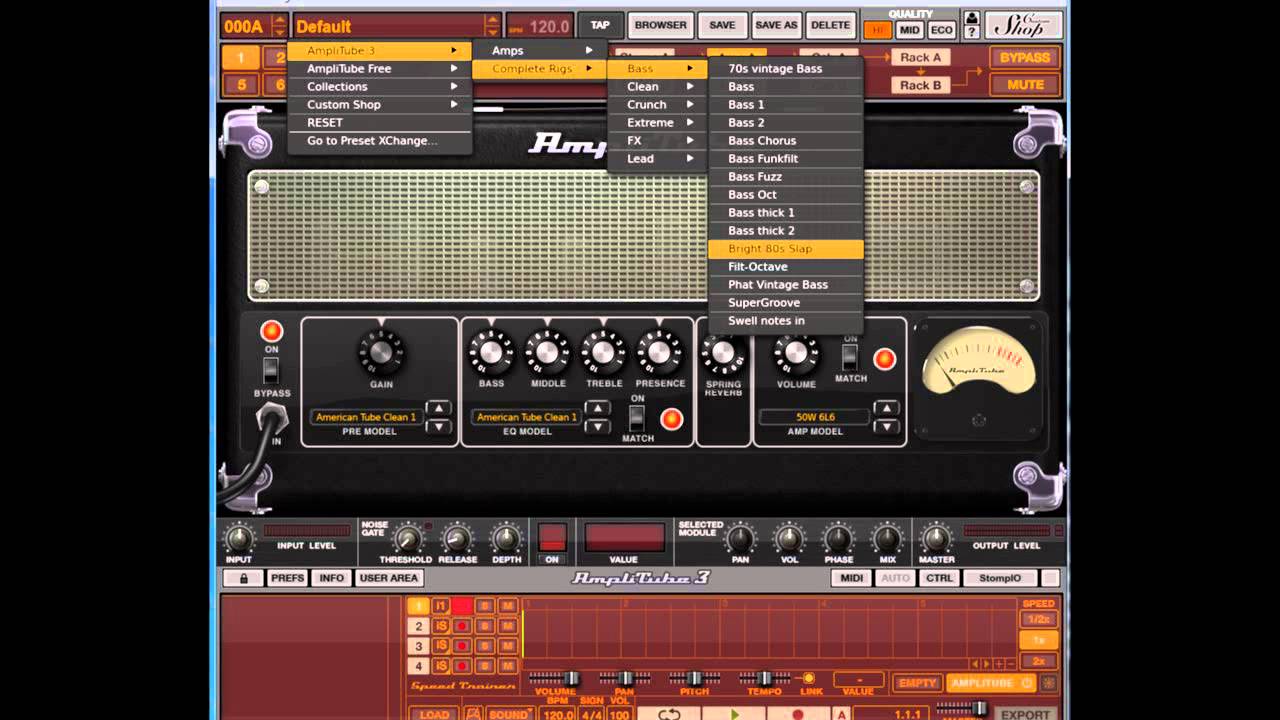
Task: Toggle the noise gate ON button
Action: coord(552,538)
